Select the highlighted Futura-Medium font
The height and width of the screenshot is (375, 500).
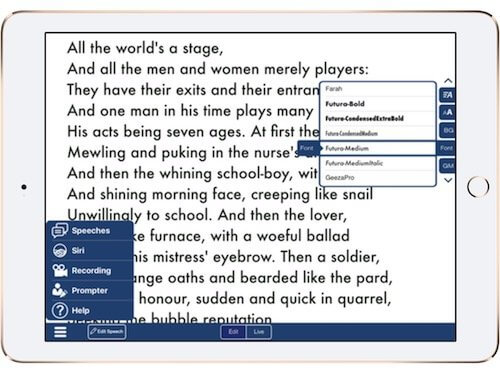pos(378,148)
